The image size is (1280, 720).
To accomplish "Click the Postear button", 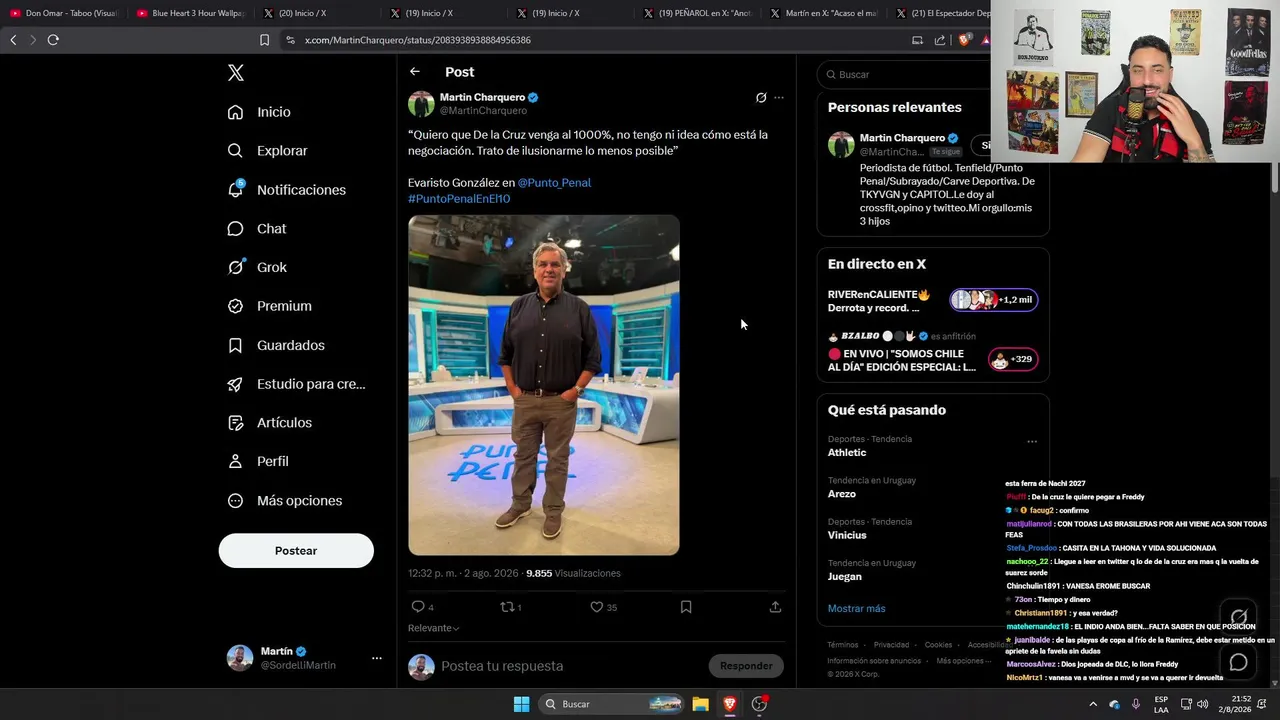I will pos(296,551).
